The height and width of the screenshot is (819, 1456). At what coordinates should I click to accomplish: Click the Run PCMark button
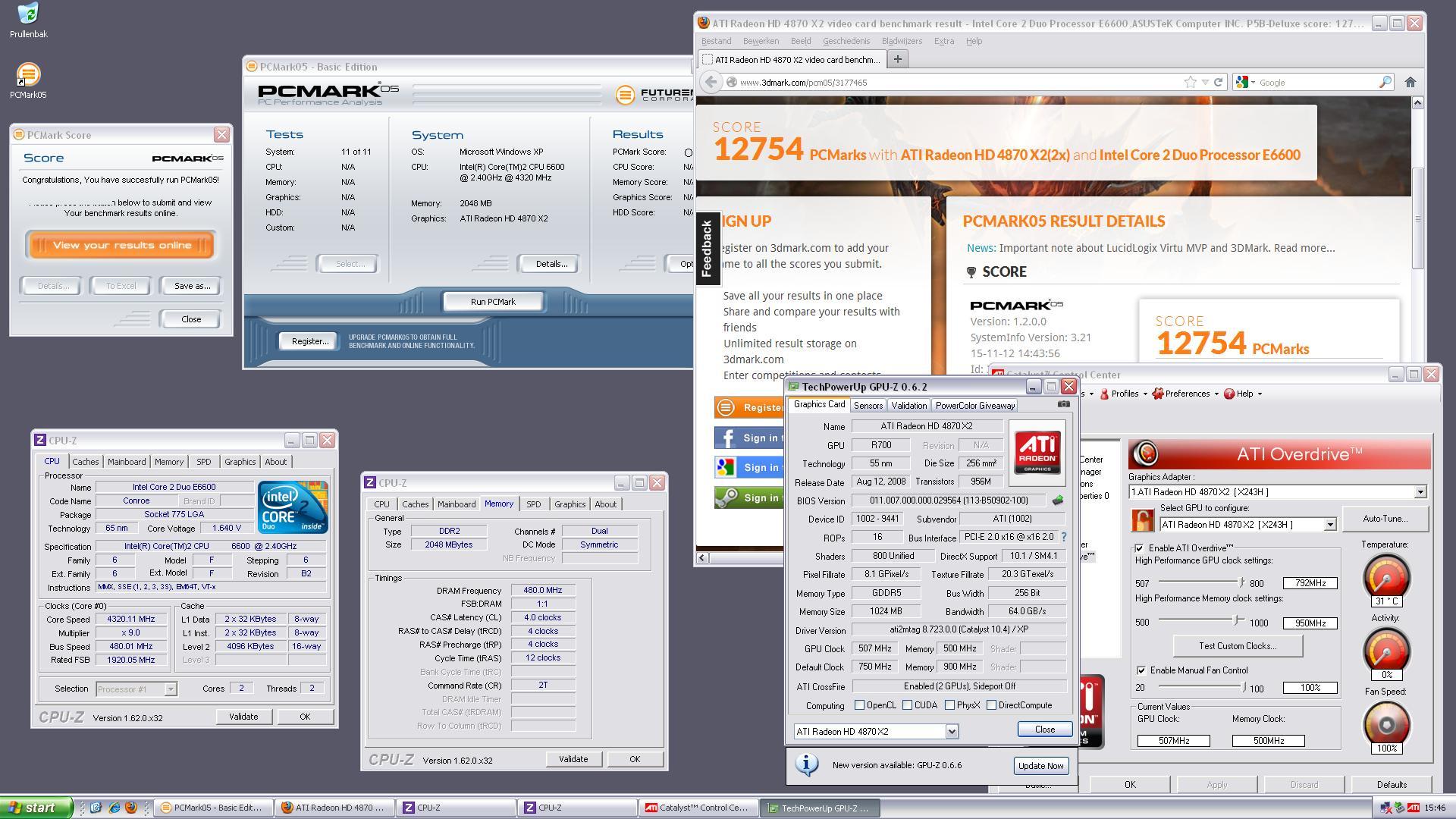(x=493, y=302)
